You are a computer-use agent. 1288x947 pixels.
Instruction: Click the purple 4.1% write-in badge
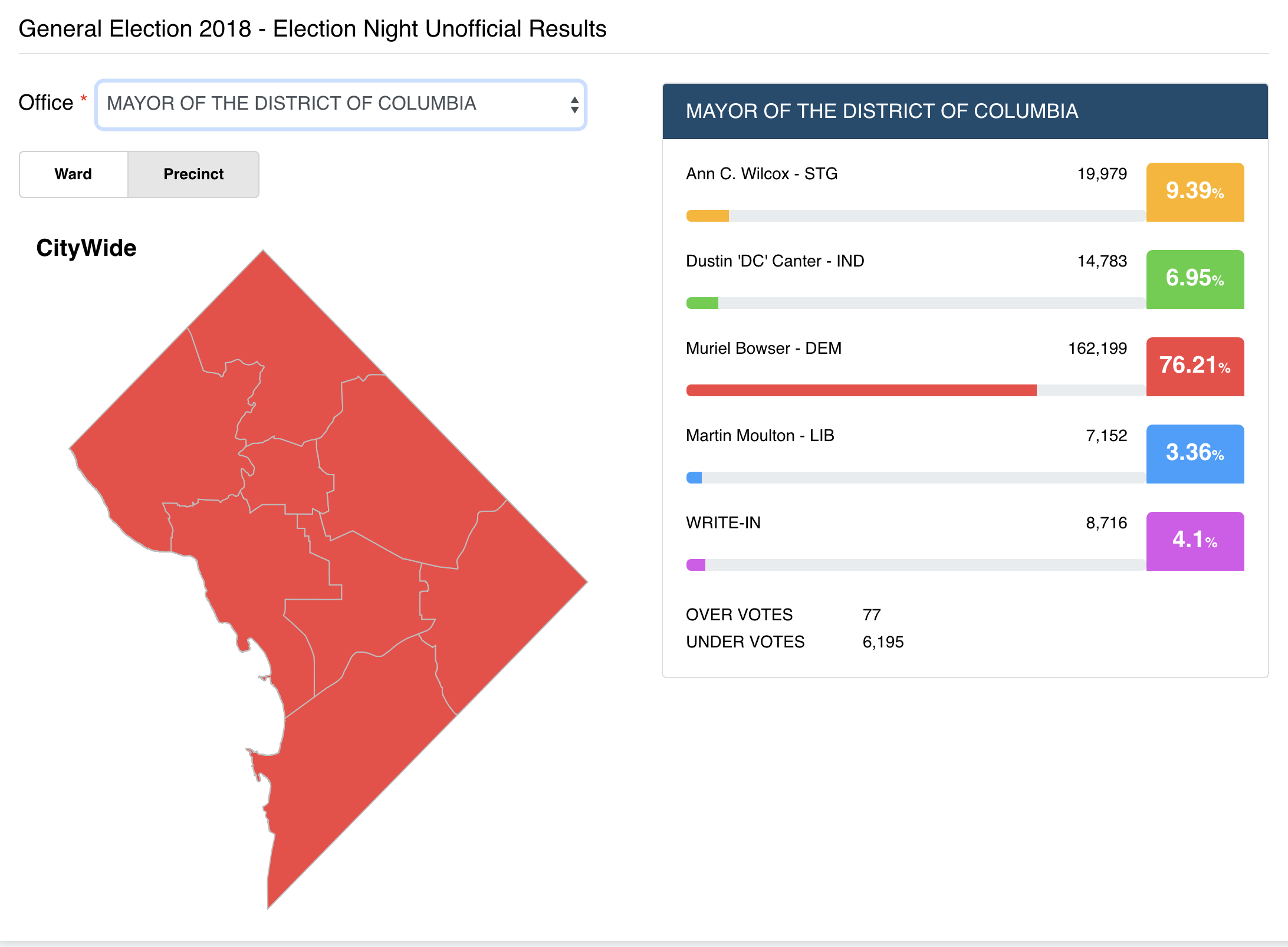click(x=1195, y=541)
